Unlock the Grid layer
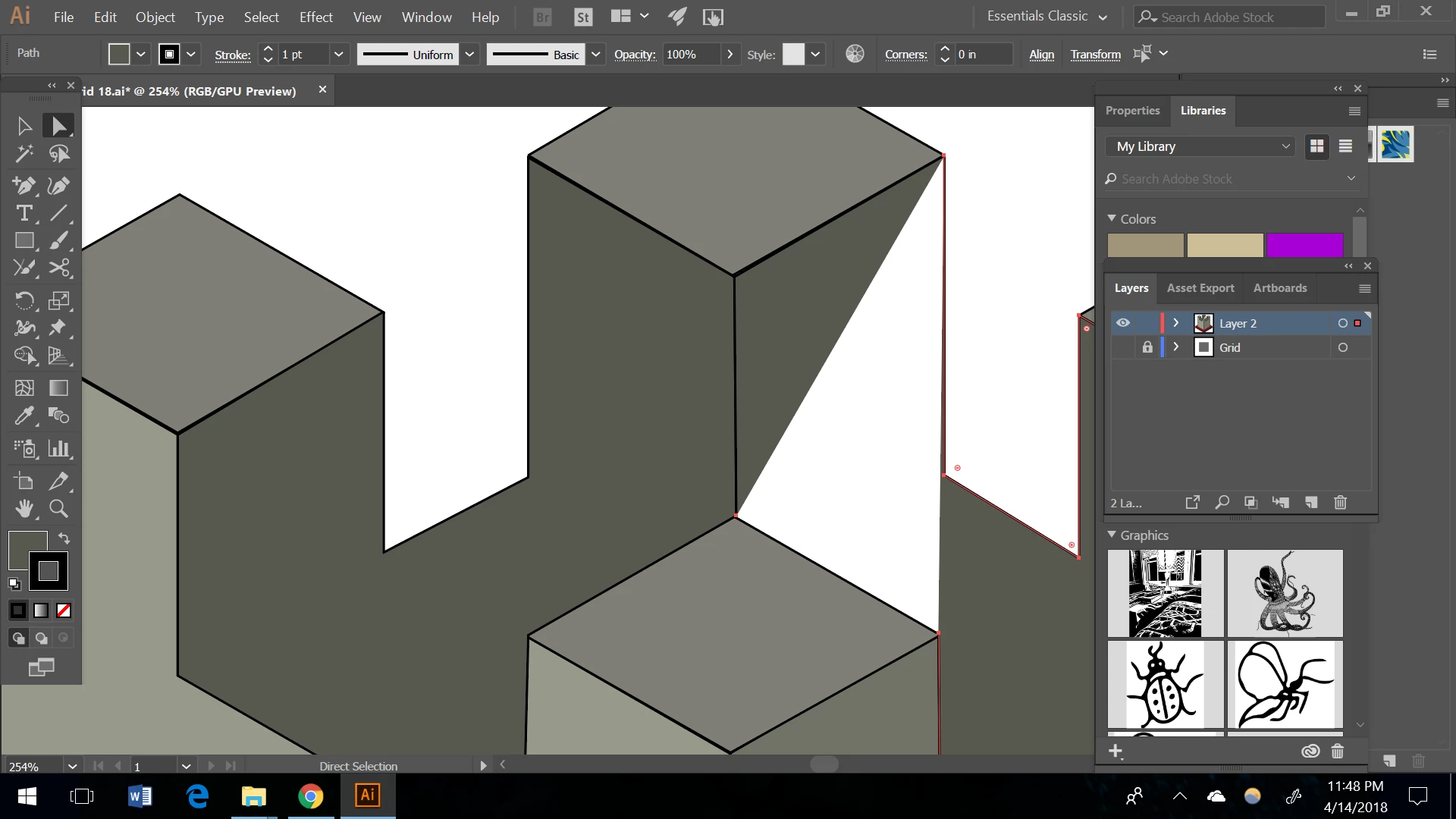Screen dimensions: 1456x819 [1147, 347]
